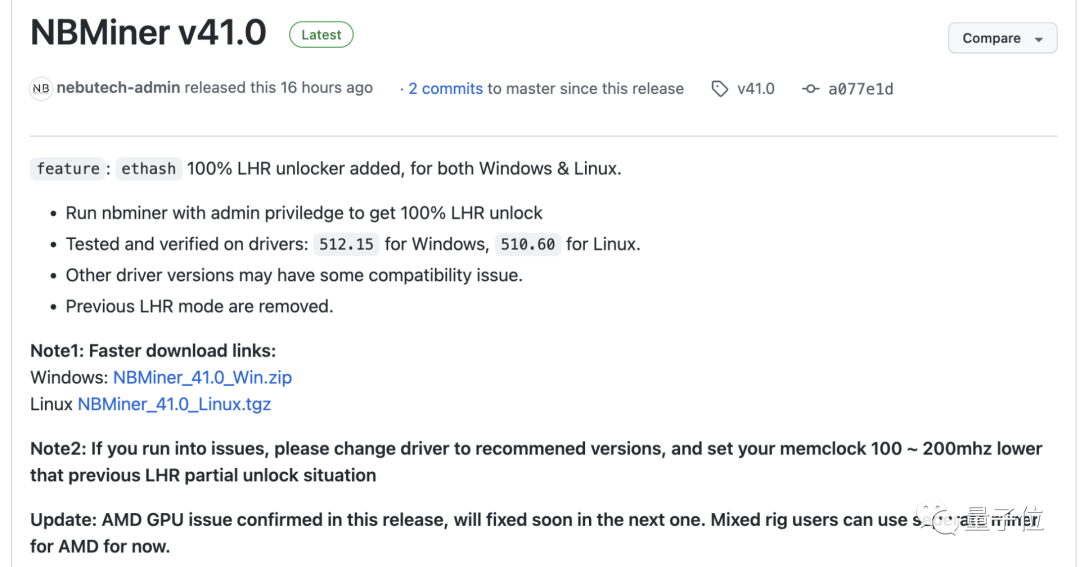This screenshot has width=1080, height=567.
Task: Download NBMiner_41.0_Linux.tgz
Action: pyautogui.click(x=174, y=404)
